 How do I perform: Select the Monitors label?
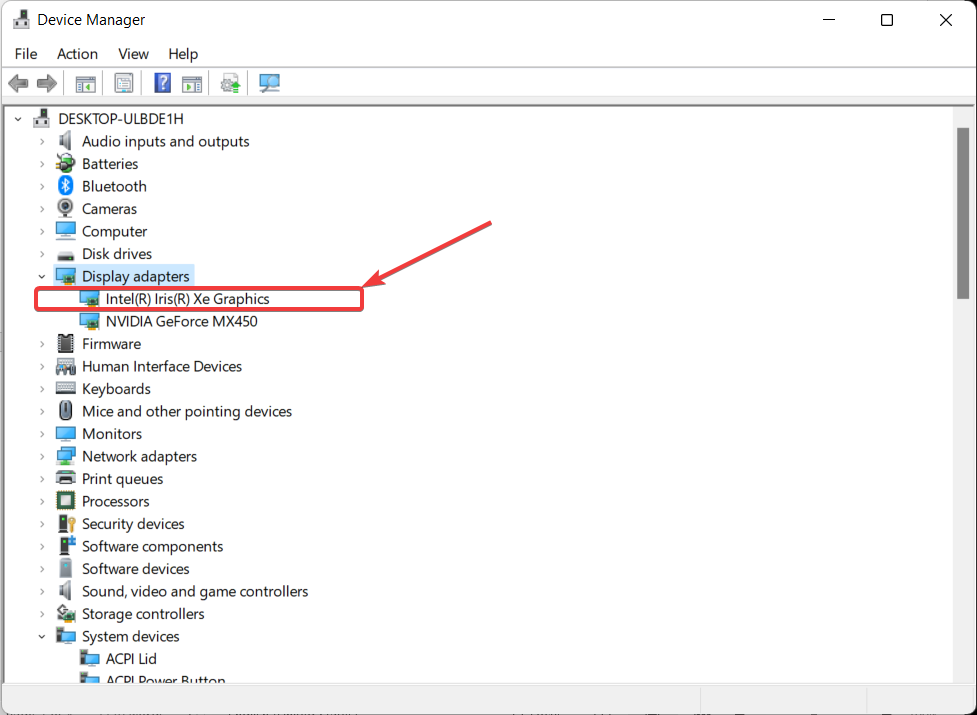point(112,433)
